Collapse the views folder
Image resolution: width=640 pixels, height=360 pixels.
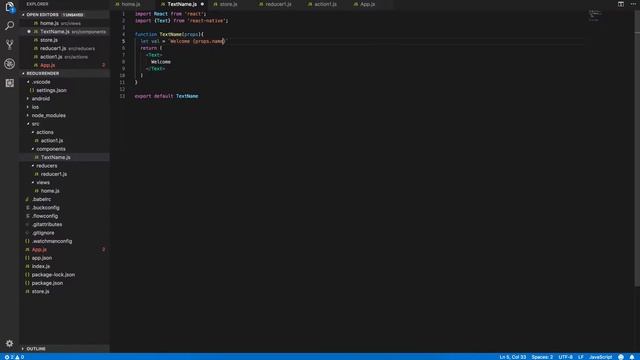(x=64, y=182)
